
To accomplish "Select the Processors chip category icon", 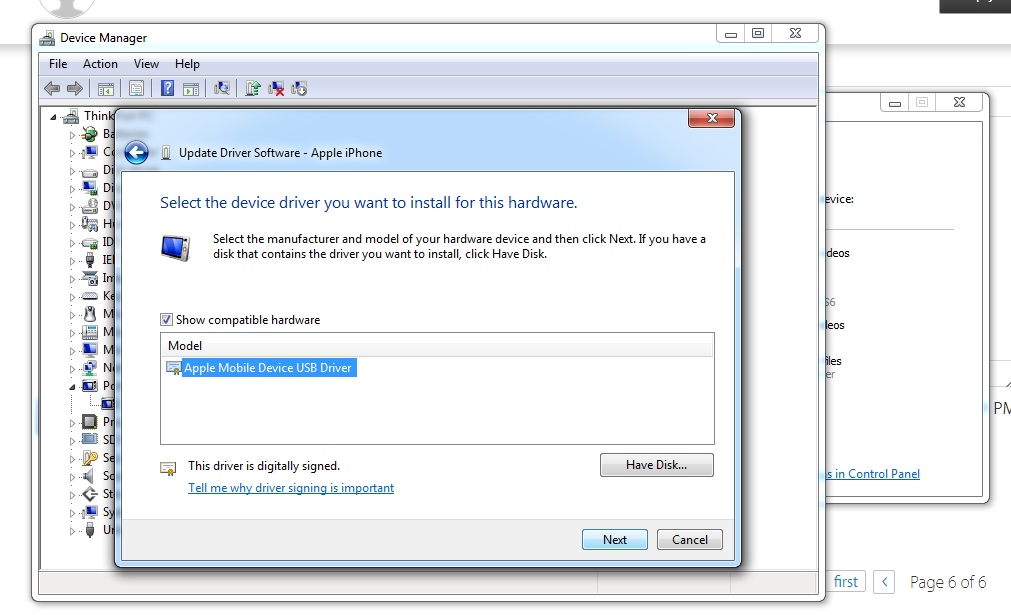I will (90, 422).
